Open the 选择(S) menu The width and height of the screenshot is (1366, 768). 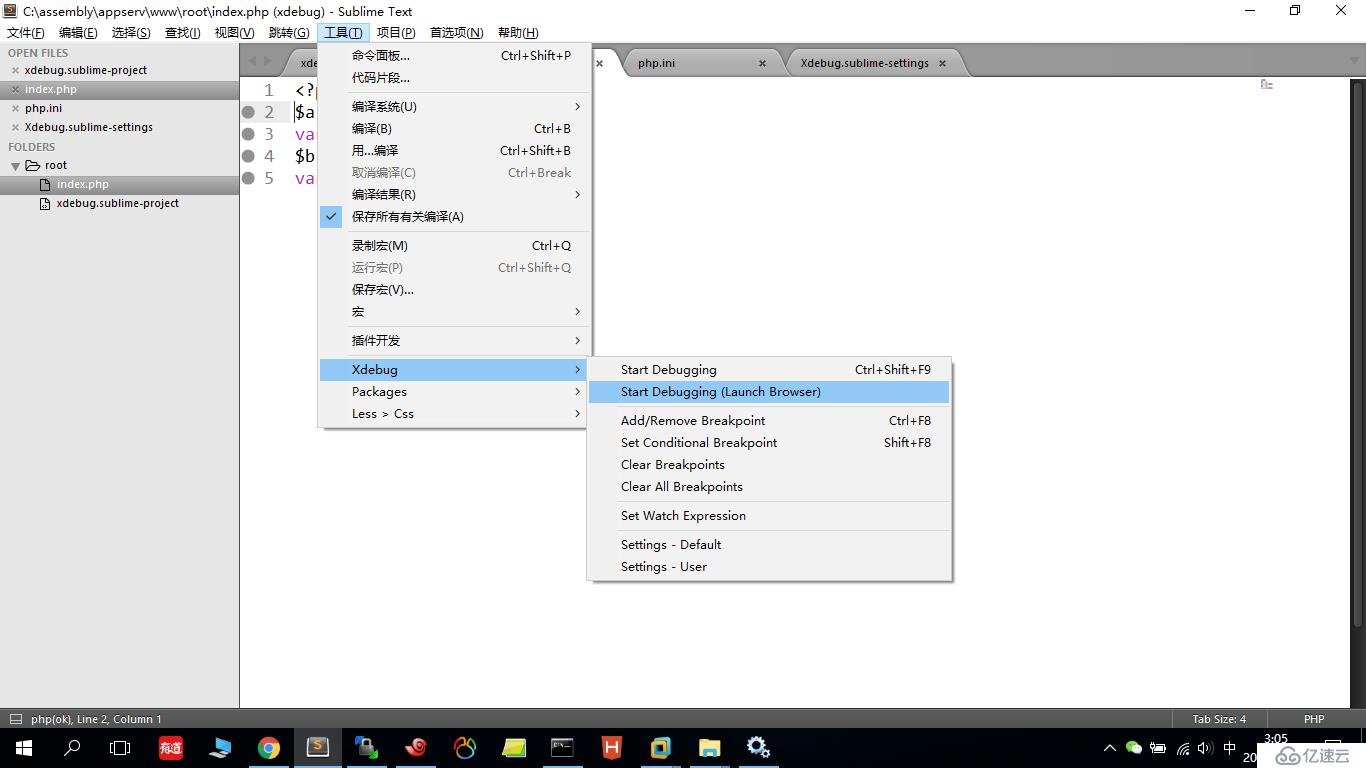point(131,33)
